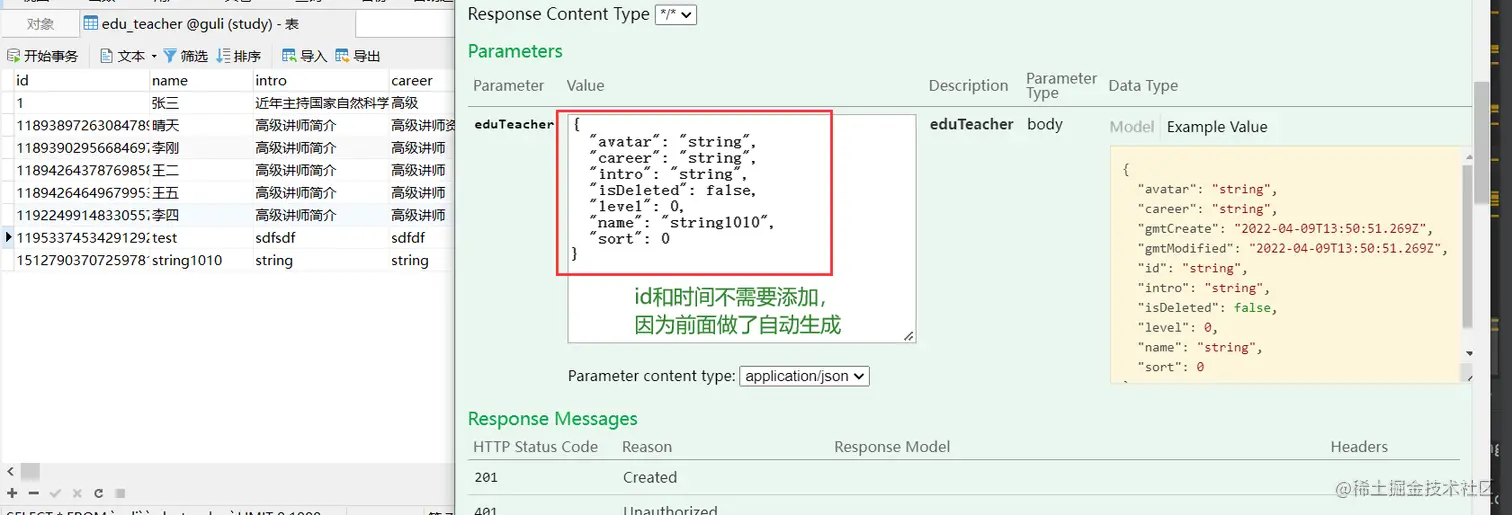Select the name cell string1010
Viewport: 1512px width, 515px height.
point(201,260)
